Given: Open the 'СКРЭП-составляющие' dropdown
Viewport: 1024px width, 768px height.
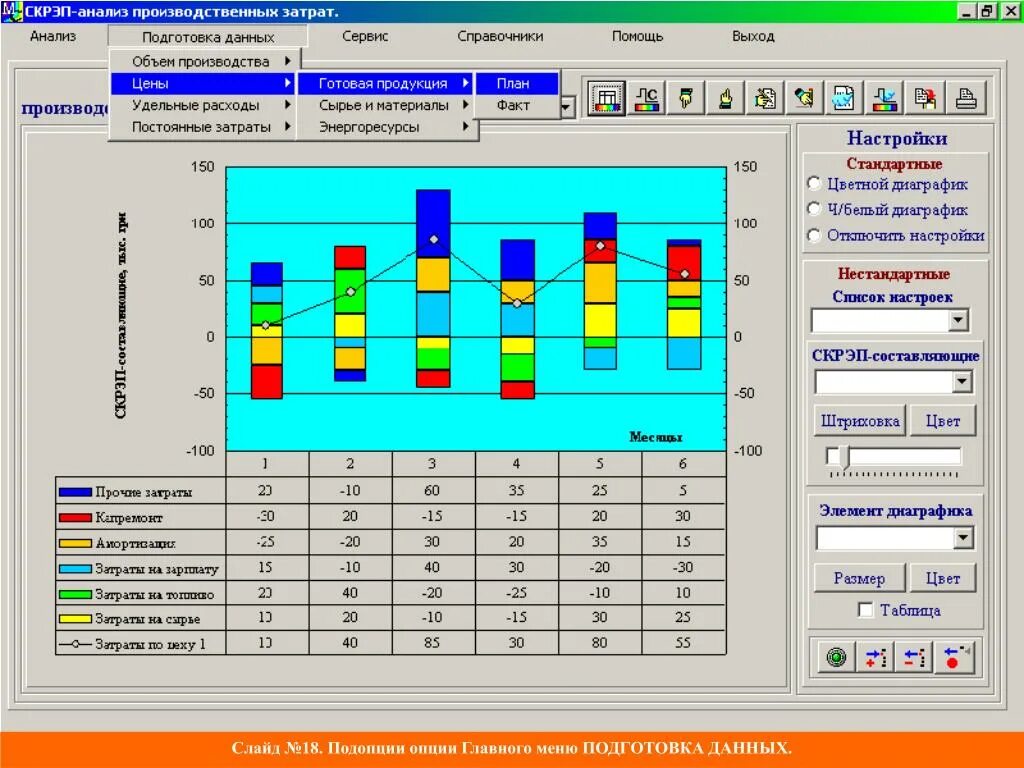Looking at the screenshot, I should tap(962, 381).
